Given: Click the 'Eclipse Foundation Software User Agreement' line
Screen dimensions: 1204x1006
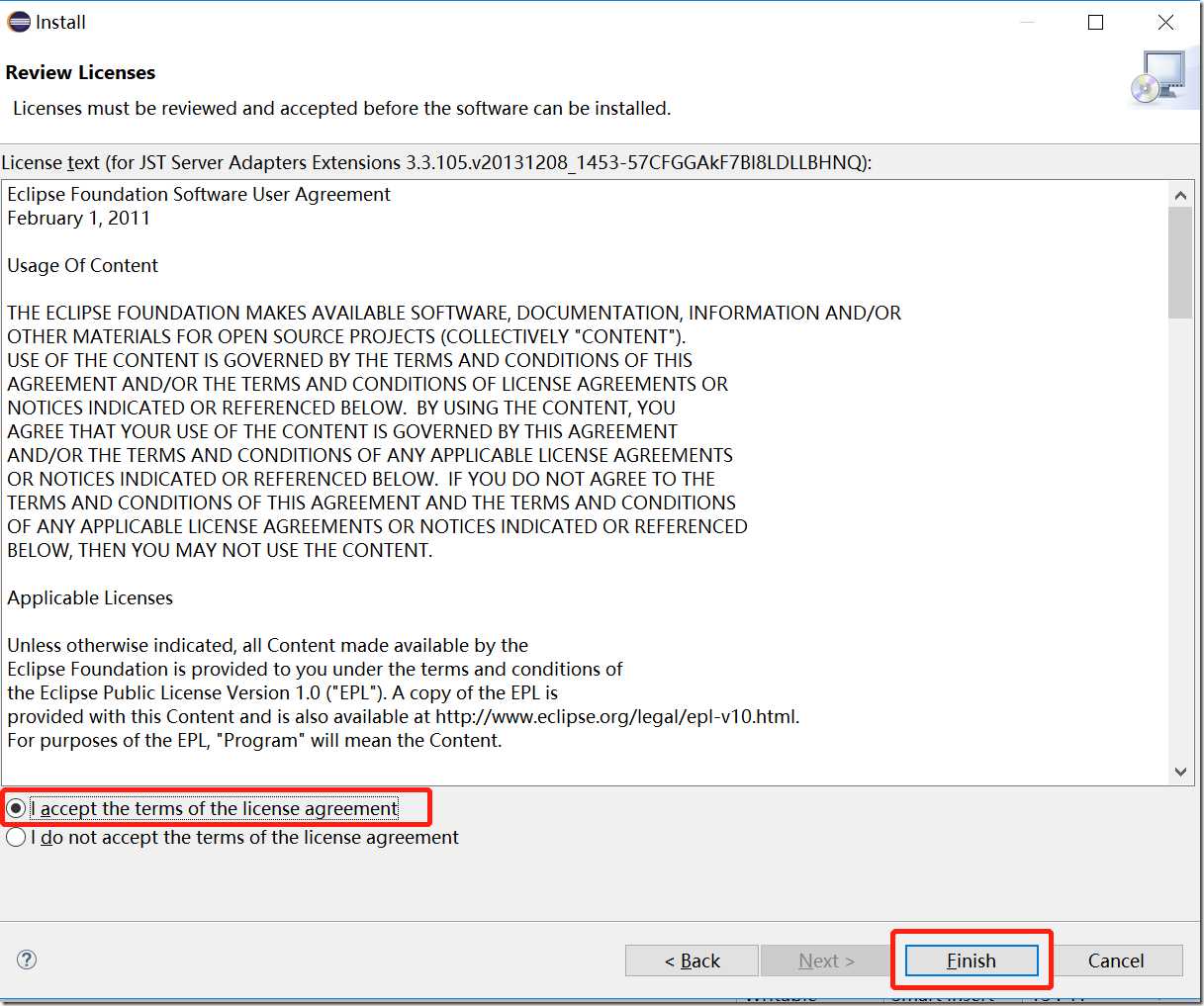Looking at the screenshot, I should click(199, 194).
